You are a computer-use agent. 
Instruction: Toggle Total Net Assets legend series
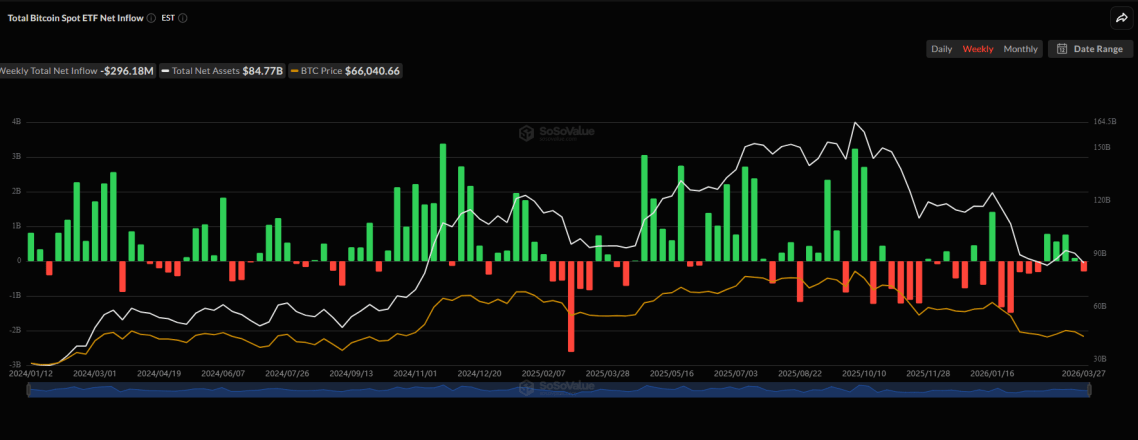206,71
